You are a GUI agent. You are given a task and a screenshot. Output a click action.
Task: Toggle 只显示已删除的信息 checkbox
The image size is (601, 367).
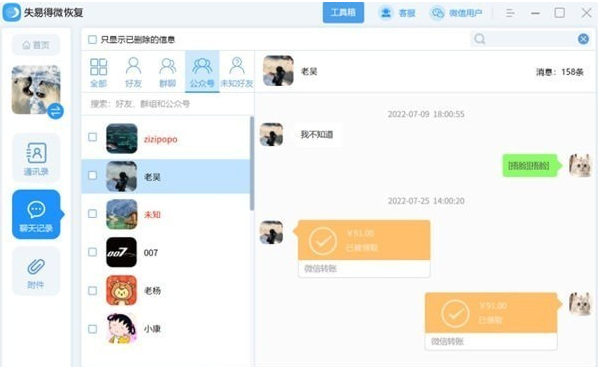[x=92, y=39]
